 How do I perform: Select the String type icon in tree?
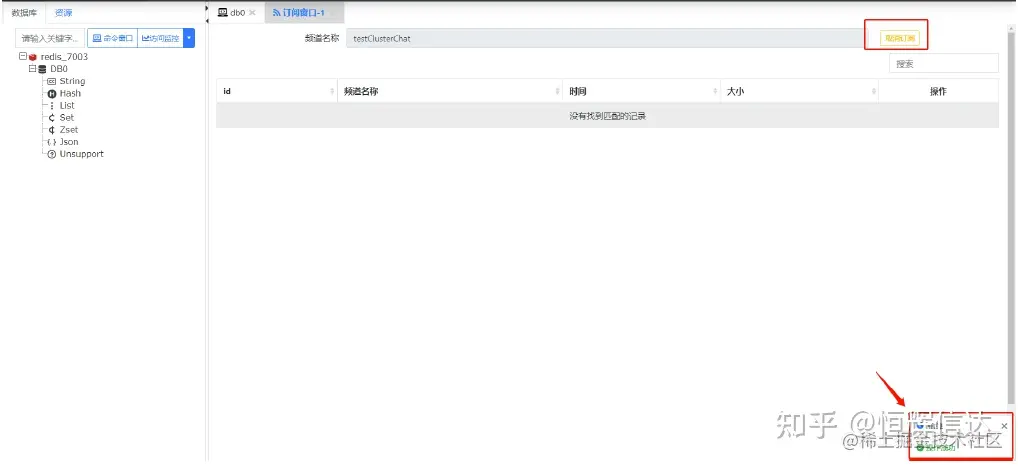pos(51,81)
